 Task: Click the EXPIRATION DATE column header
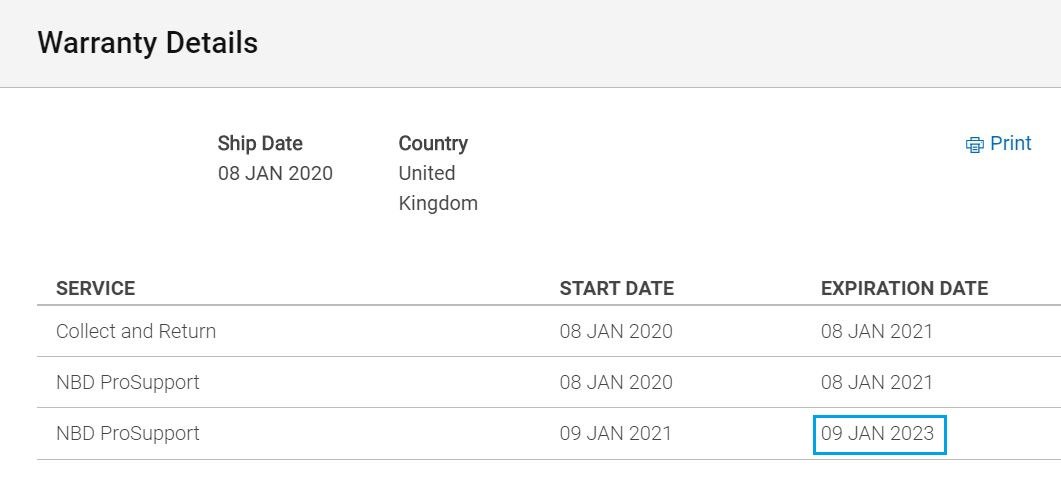coord(904,288)
